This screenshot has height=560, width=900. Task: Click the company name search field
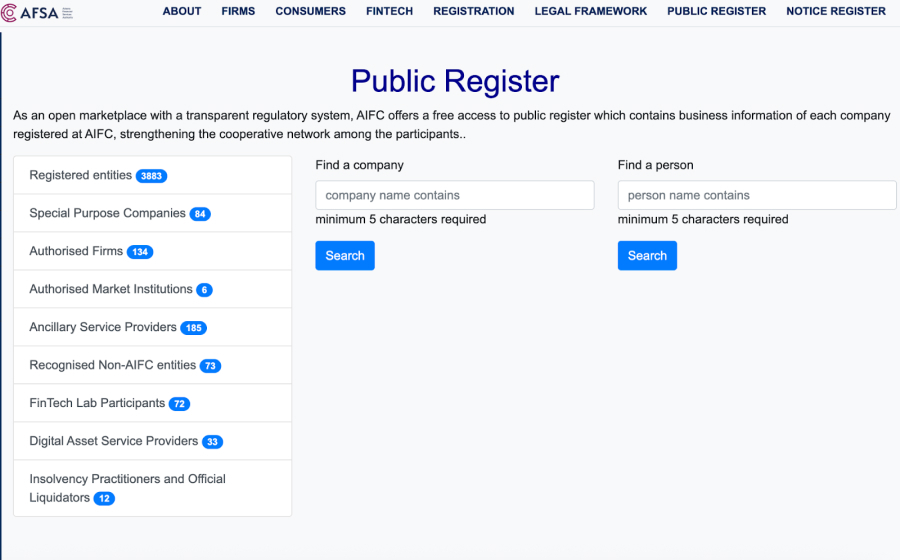point(454,196)
